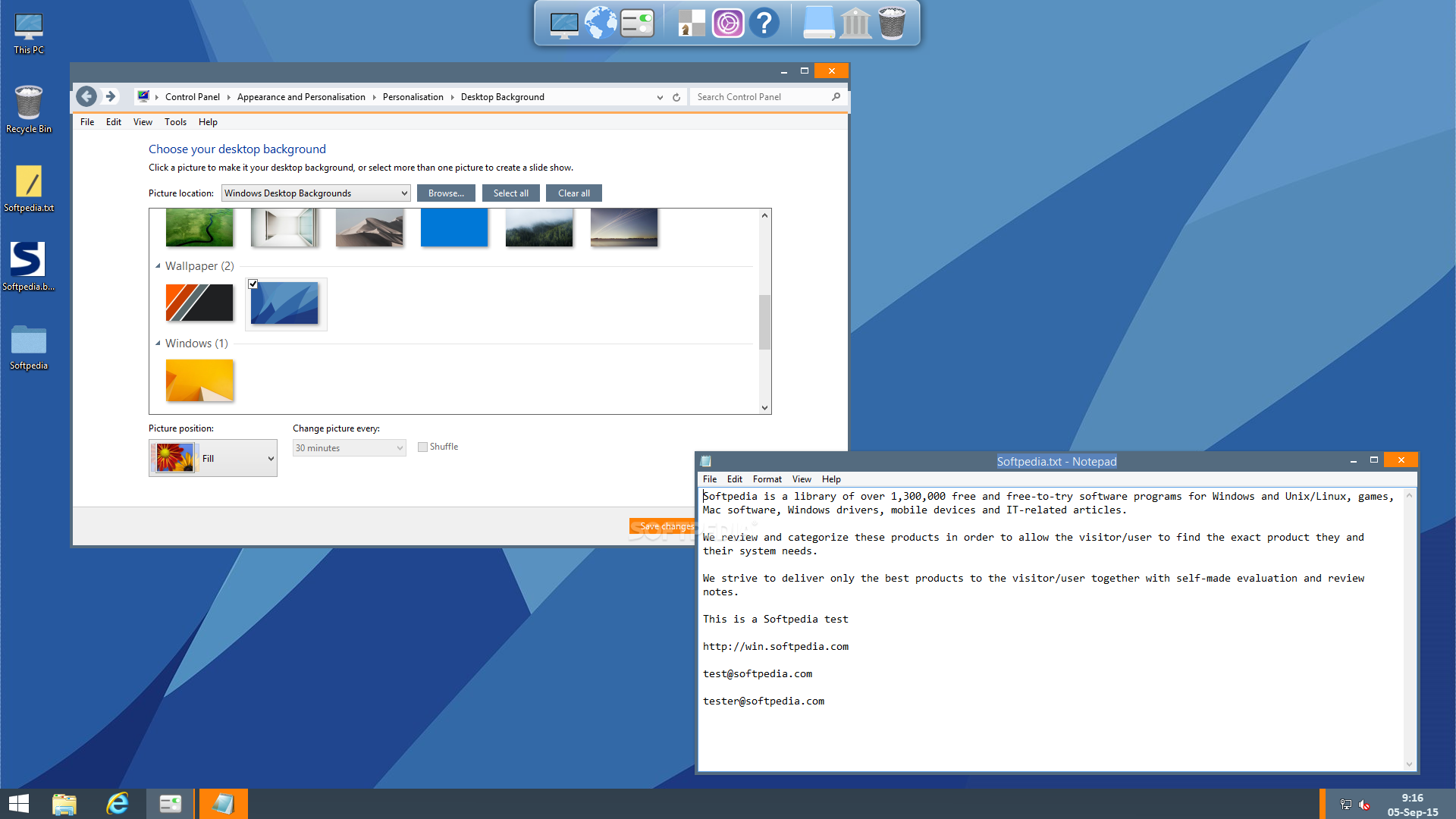Click the network tray icon
Viewport: 1456px width, 819px height.
(x=1346, y=805)
